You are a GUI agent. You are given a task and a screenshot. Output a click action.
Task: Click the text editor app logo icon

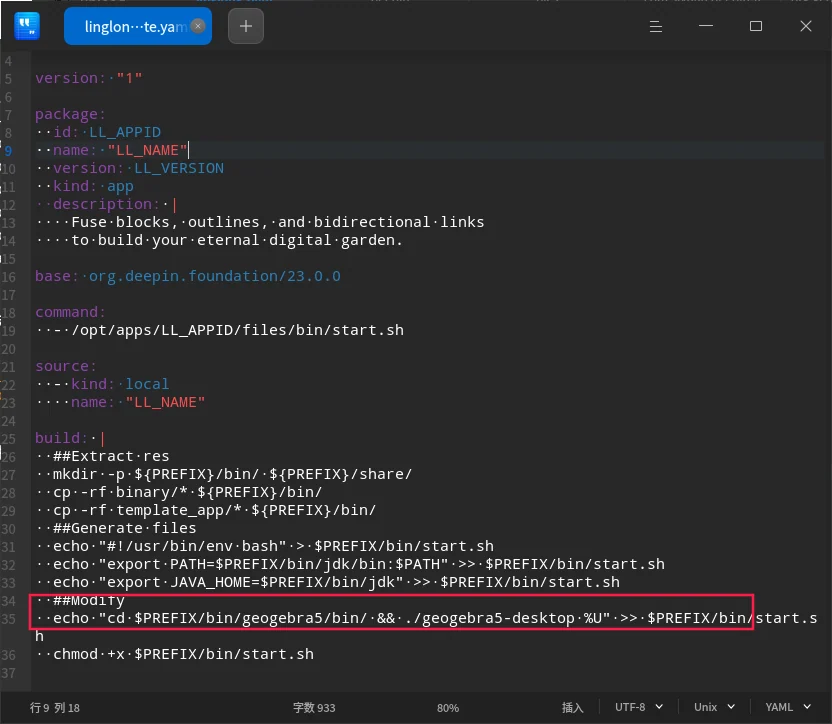coord(27,26)
